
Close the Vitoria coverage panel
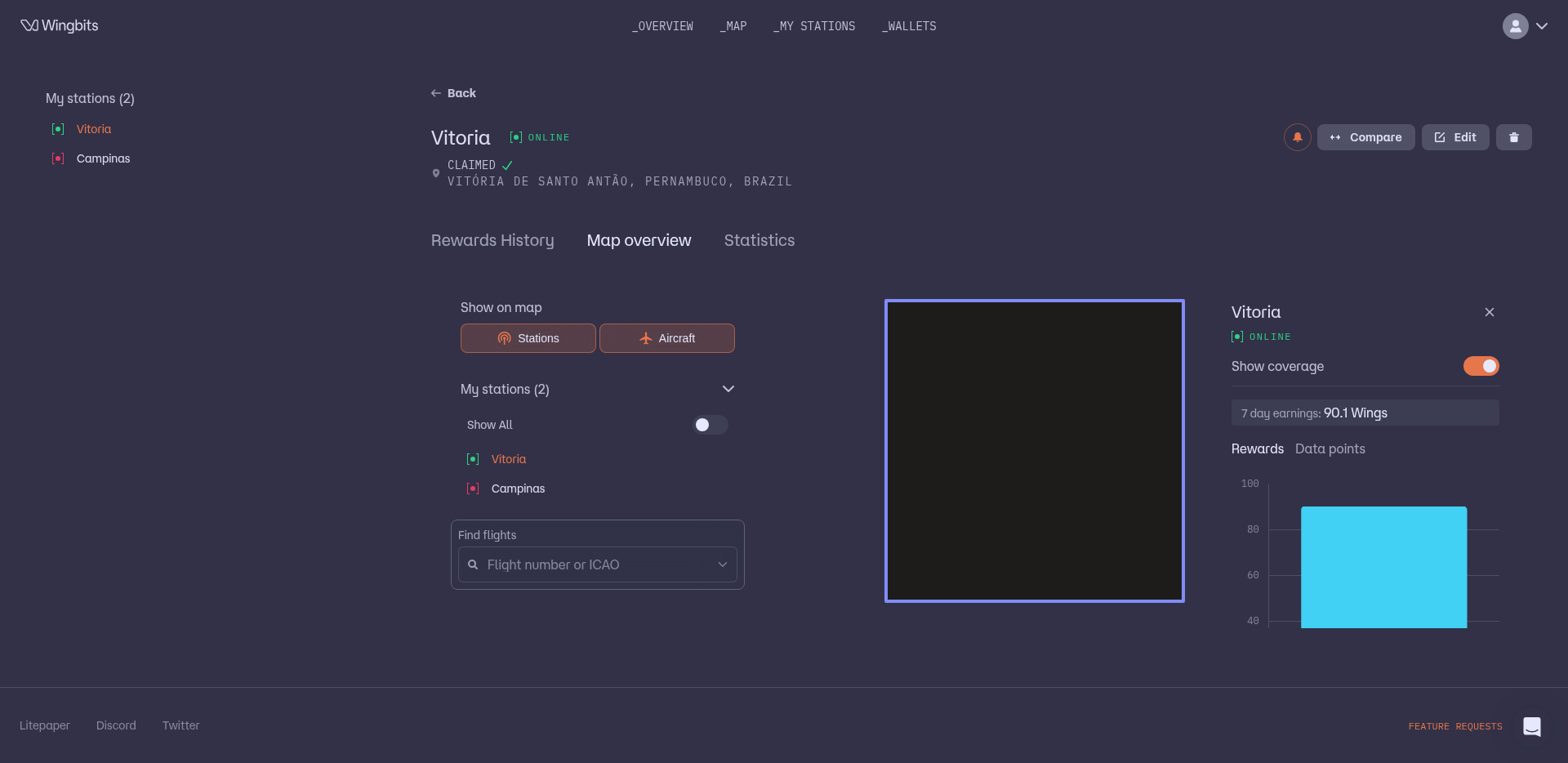1489,312
